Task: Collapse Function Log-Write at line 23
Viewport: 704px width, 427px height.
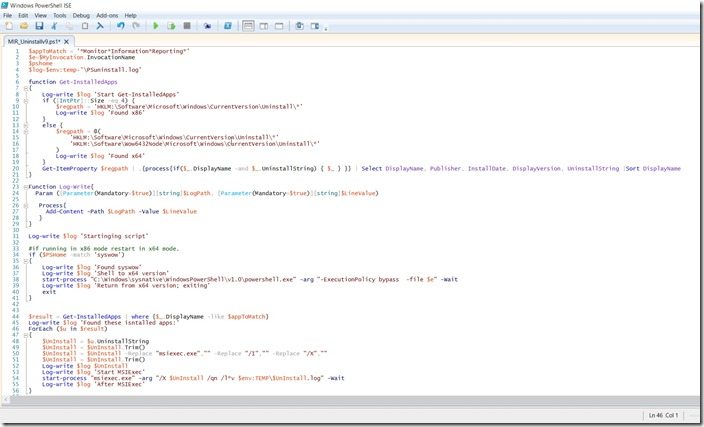Action: 26,187
